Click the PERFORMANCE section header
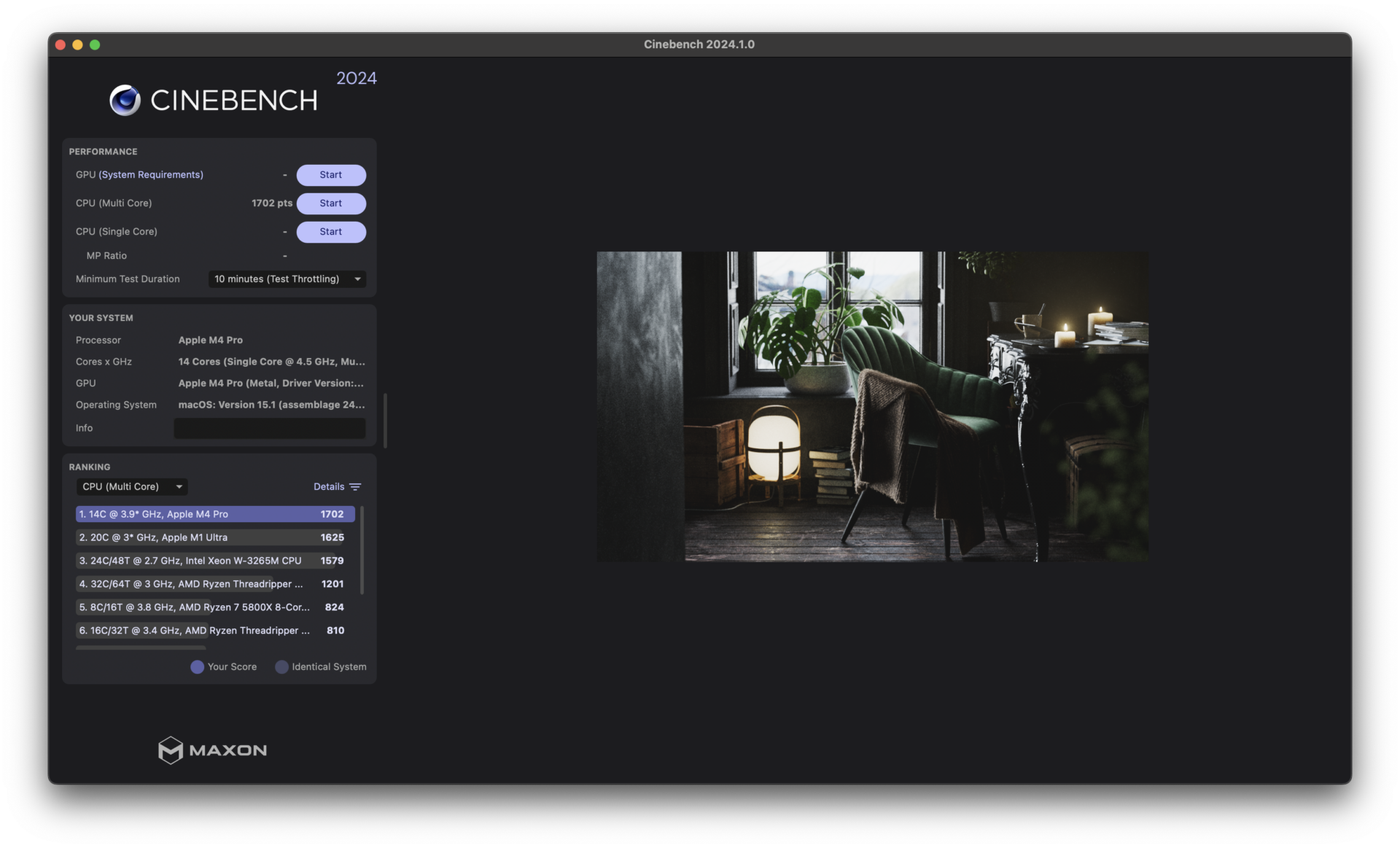The image size is (1400, 848). click(103, 152)
